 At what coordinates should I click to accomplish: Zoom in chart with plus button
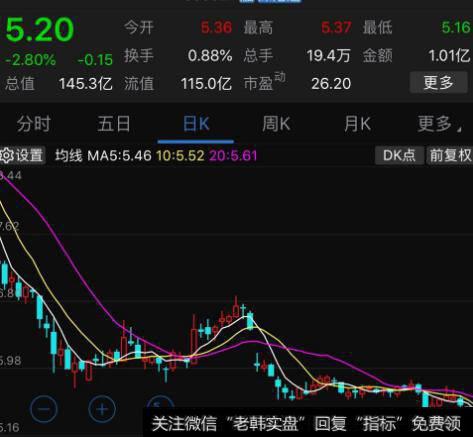[x=102, y=409]
